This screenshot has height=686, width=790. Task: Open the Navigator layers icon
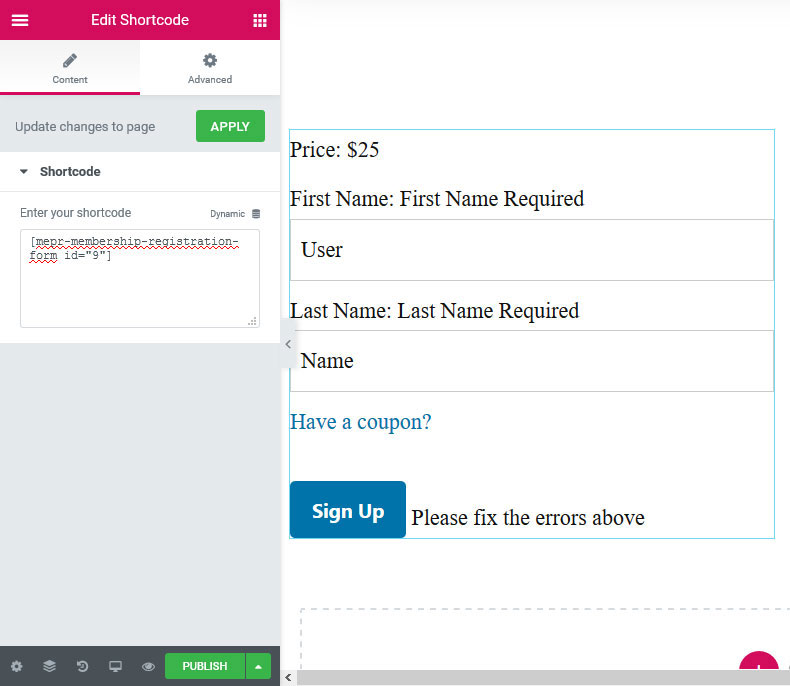pos(49,666)
